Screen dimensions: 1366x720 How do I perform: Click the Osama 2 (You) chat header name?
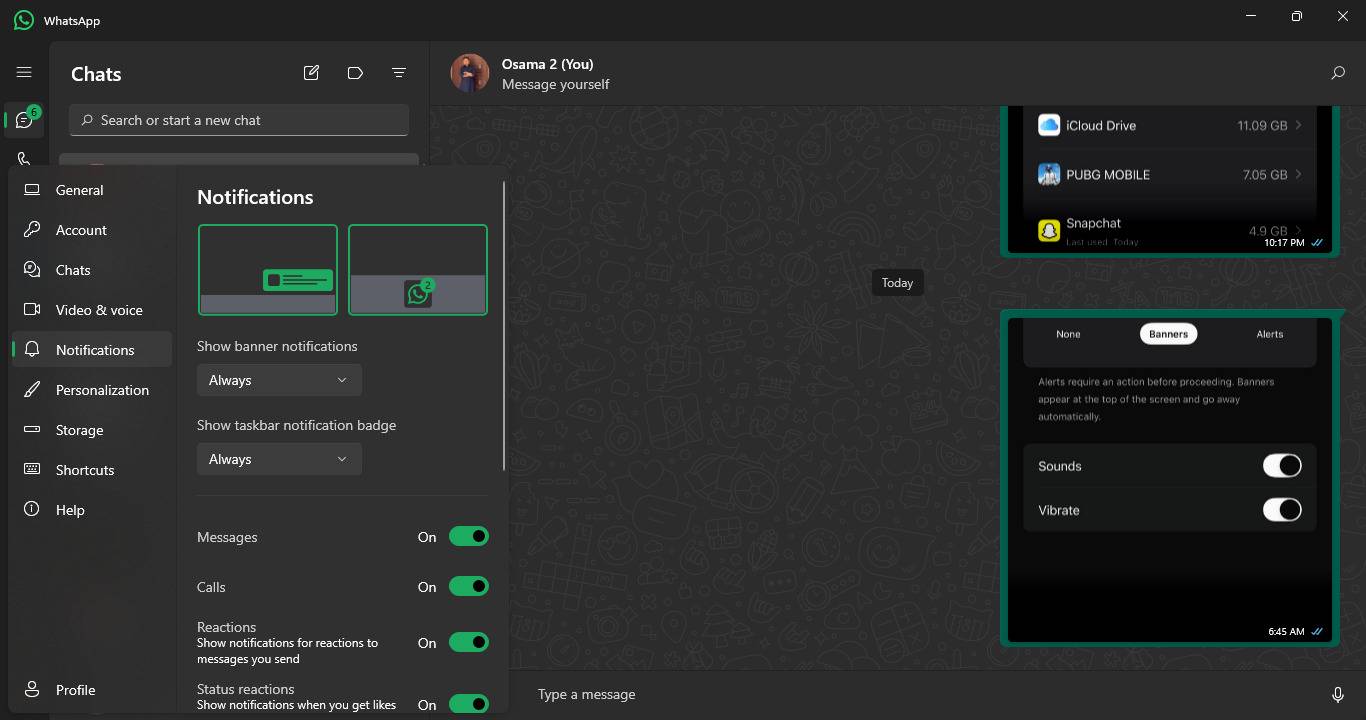coord(548,64)
